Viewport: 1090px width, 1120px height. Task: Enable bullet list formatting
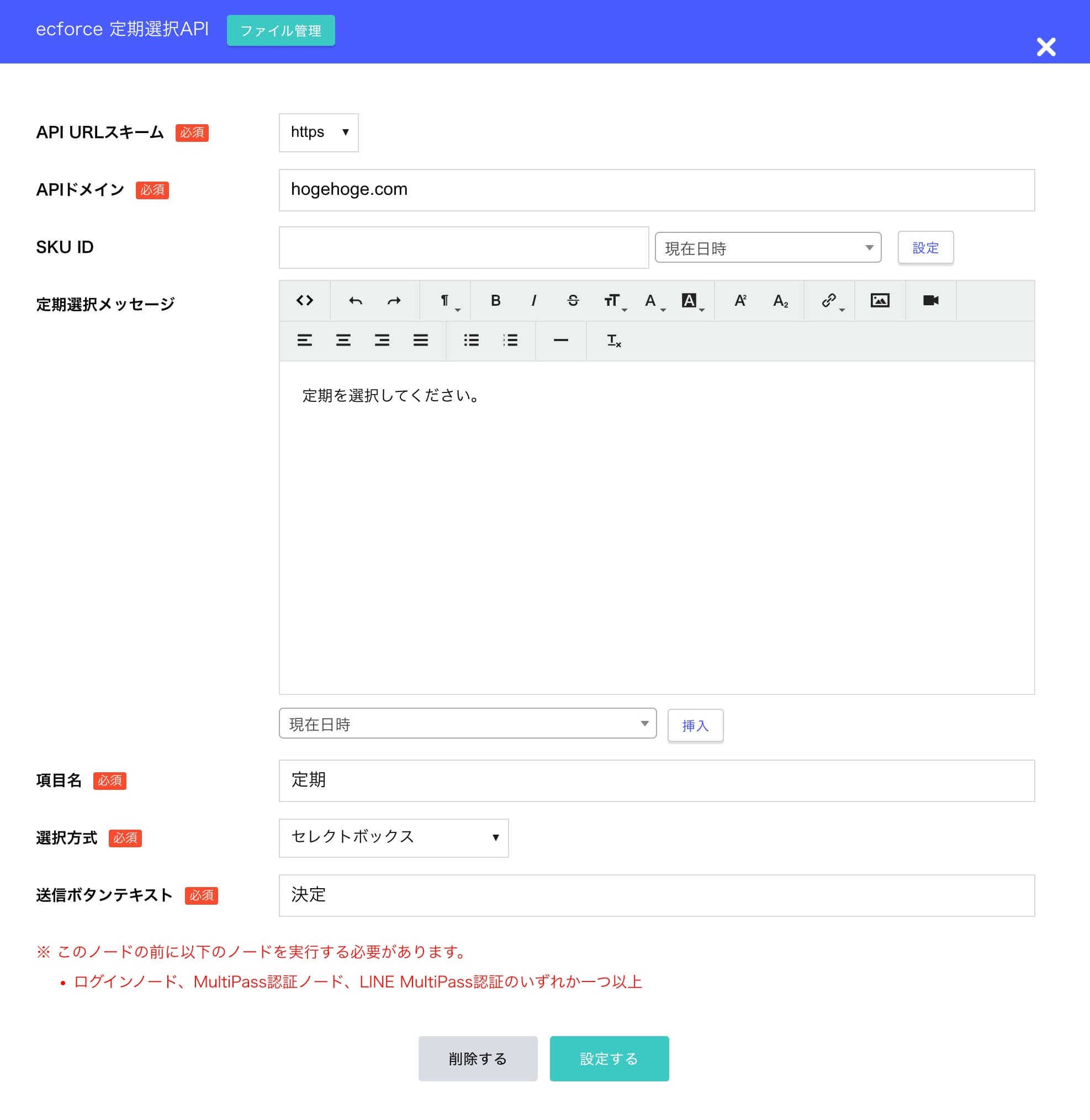pos(471,341)
